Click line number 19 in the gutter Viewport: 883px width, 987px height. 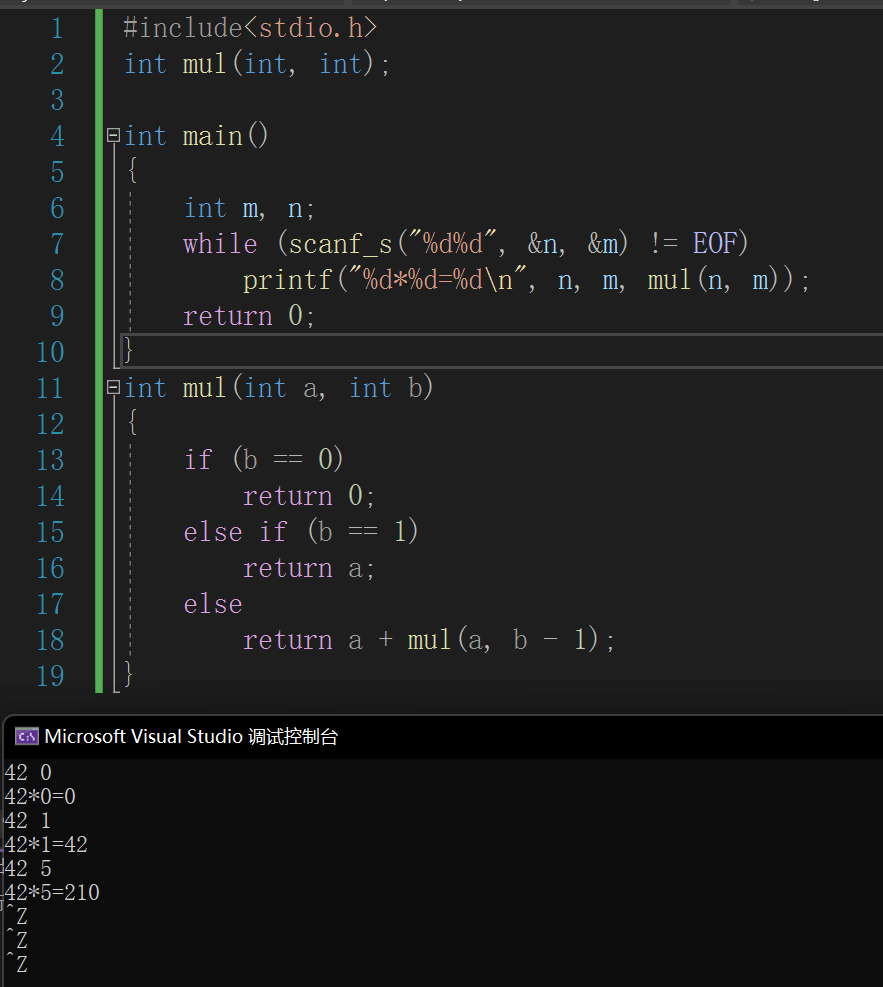(x=50, y=676)
